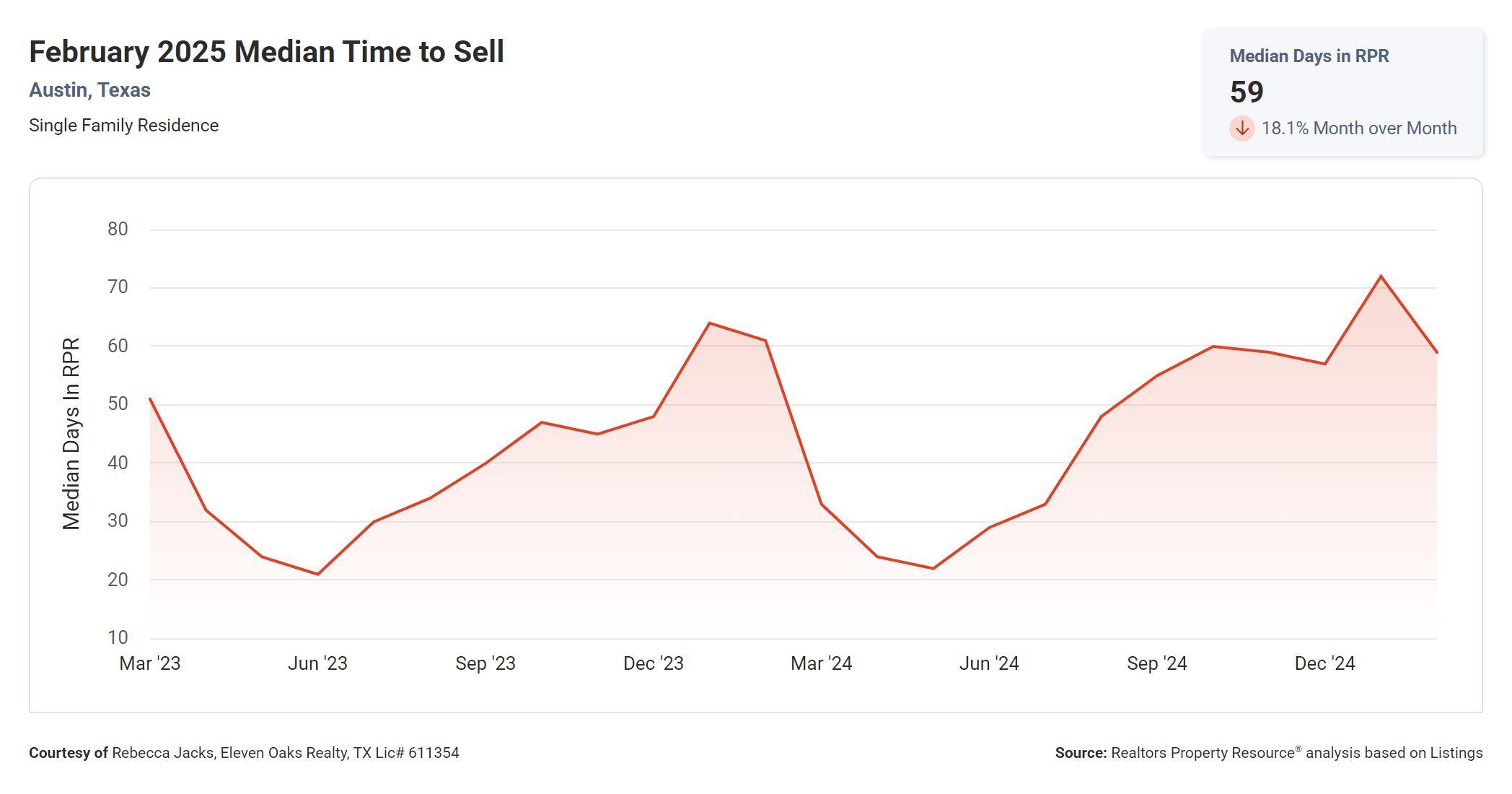Click the 'Single Family Residence' label
The height and width of the screenshot is (794, 1512).
point(123,126)
